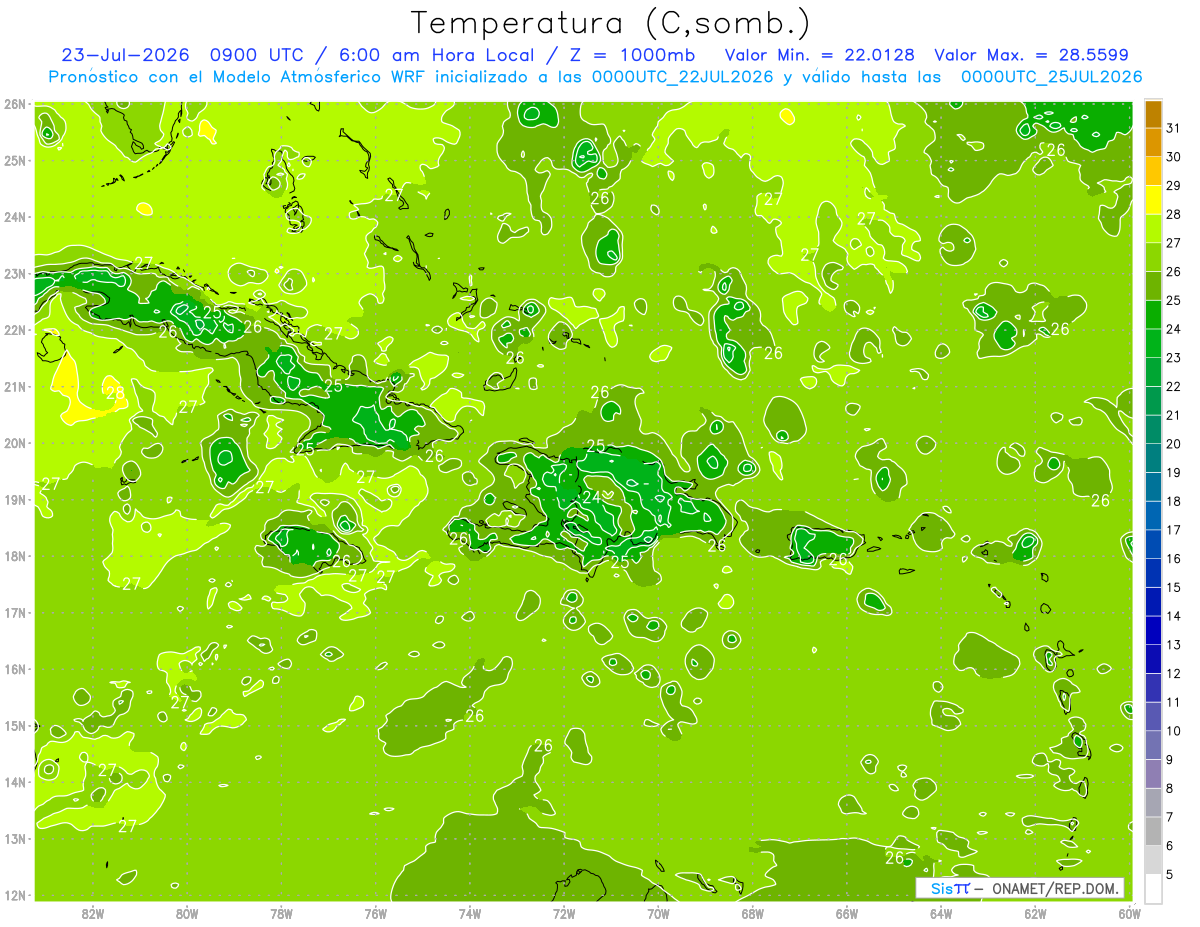This screenshot has width=1200, height=927.
Task: Click the '18N' latitude axis label
Action: (x=14, y=556)
